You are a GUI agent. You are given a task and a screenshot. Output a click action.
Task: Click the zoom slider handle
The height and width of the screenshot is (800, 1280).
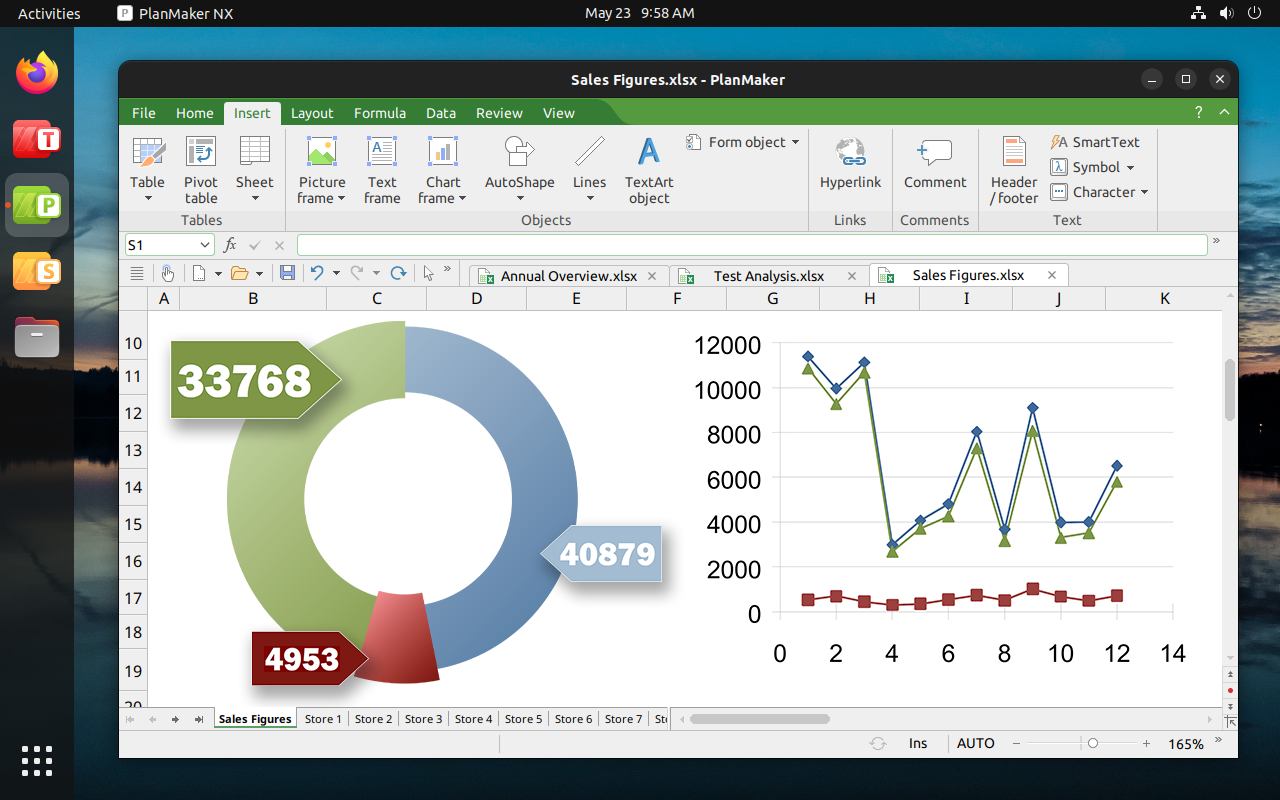tap(1093, 743)
